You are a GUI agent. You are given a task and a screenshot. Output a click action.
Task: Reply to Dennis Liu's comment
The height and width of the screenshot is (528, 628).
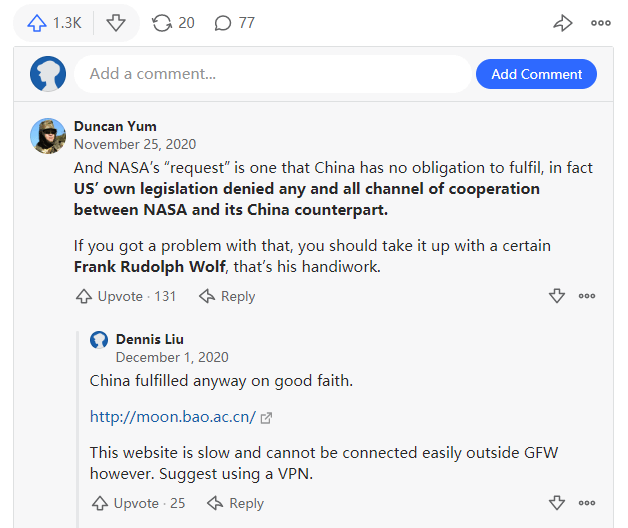[235, 503]
